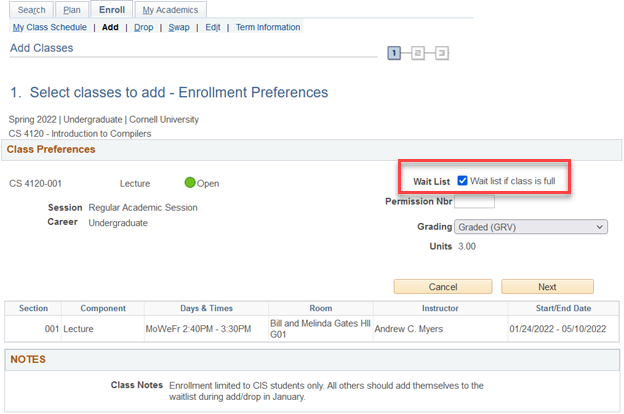
Task: Click the Edit enrollment link
Action: point(212,27)
